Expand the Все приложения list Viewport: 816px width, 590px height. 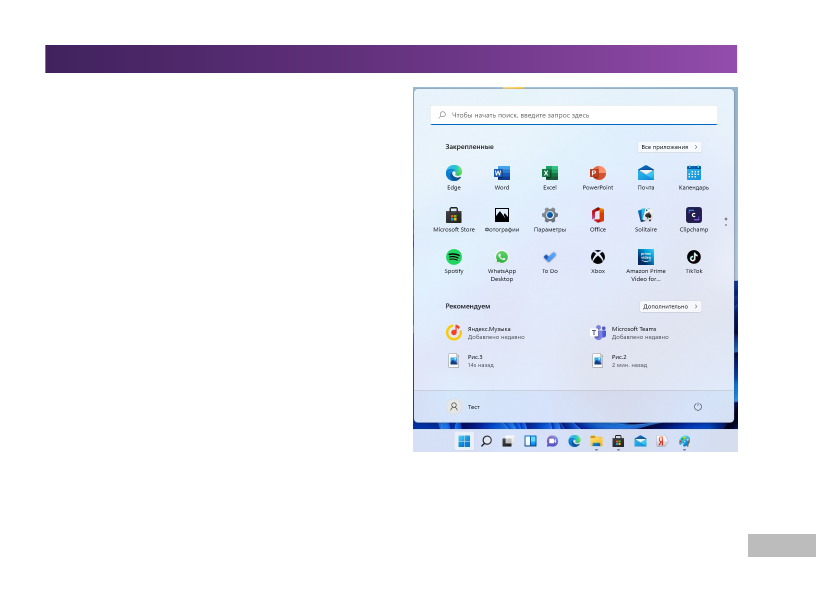coord(669,147)
